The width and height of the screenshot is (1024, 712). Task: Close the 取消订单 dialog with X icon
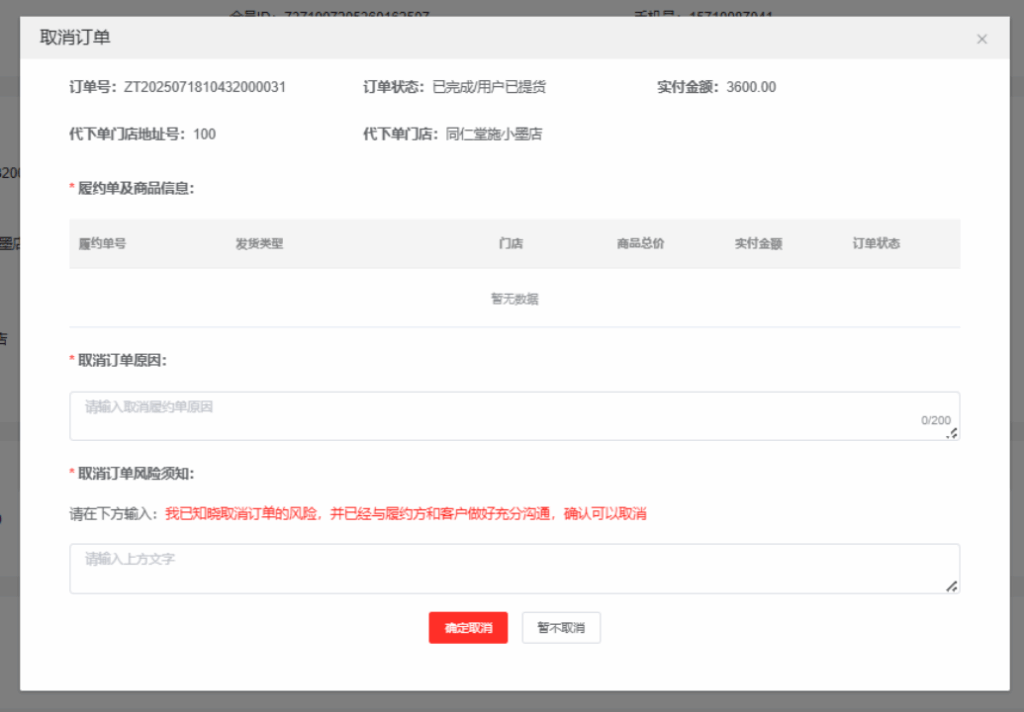[x=981, y=39]
